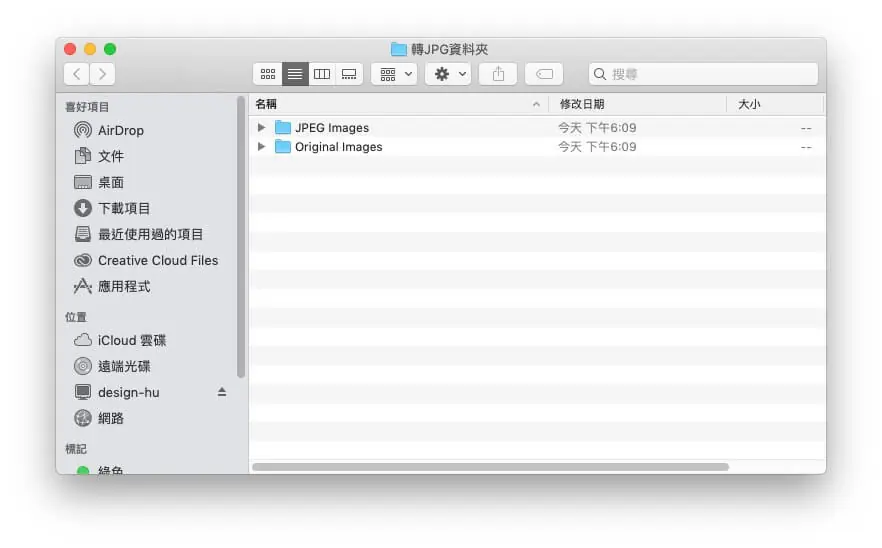Viewport: 882px width, 548px height.
Task: Open 最近使用過的項目 in the sidebar
Action: [x=138, y=234]
